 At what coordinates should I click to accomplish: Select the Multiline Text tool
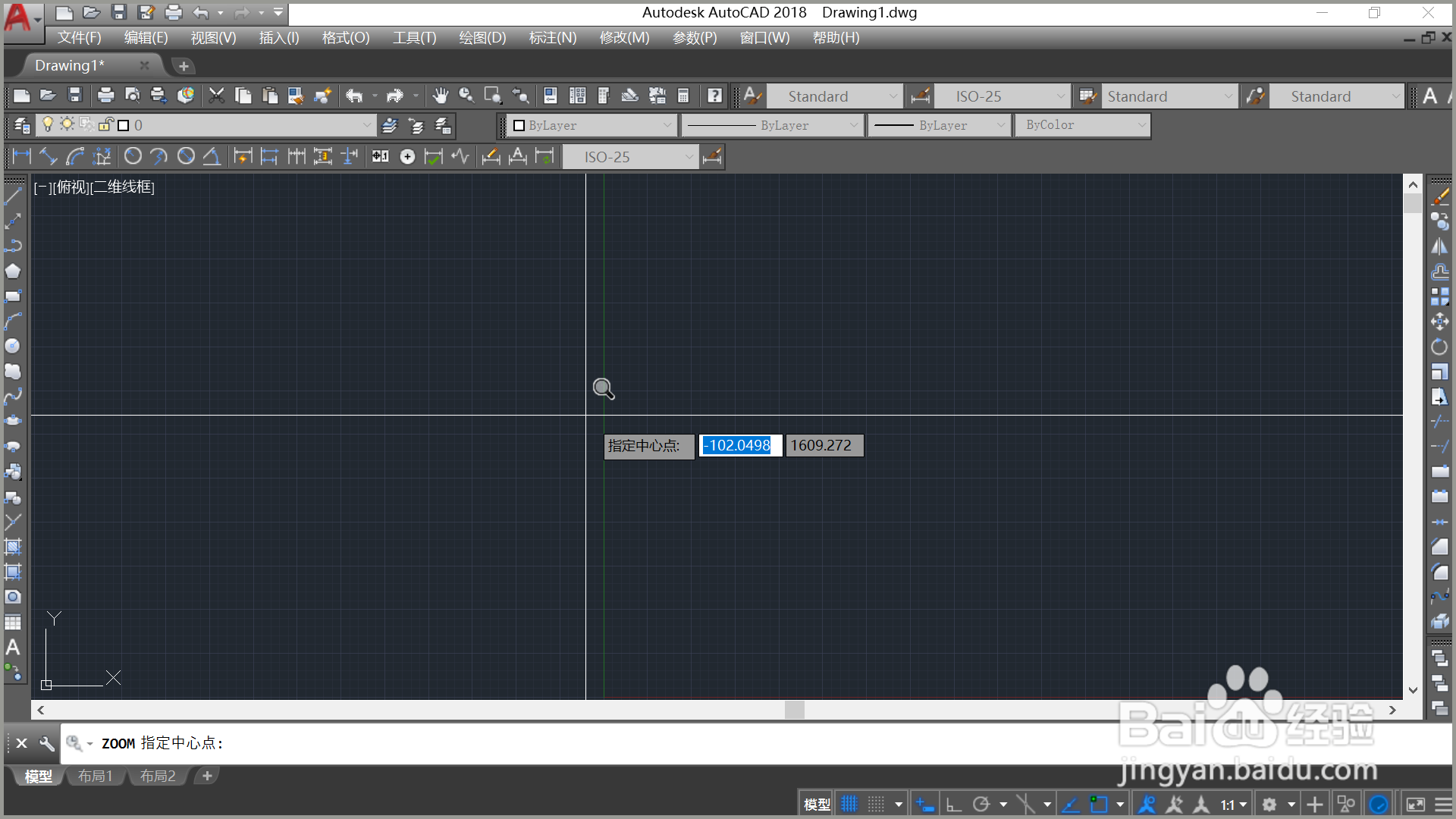tap(13, 648)
